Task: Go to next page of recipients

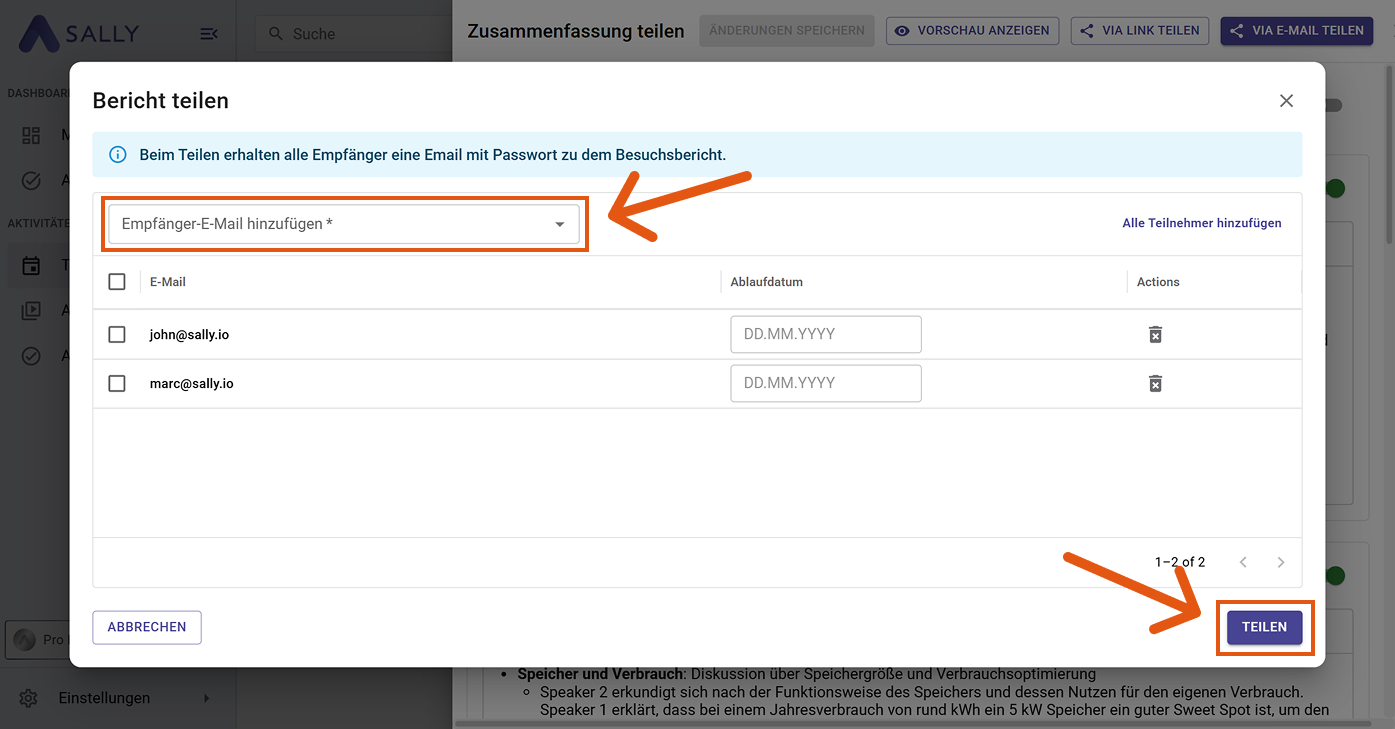Action: pyautogui.click(x=1280, y=562)
